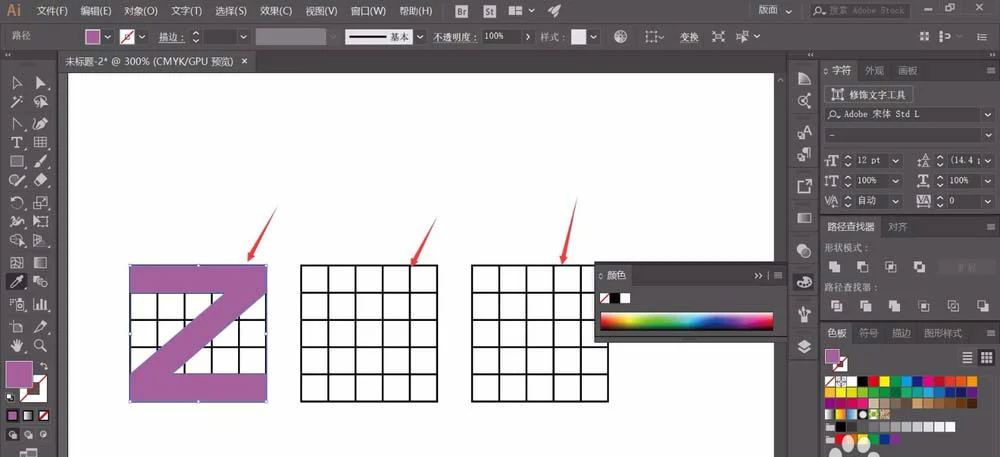The width and height of the screenshot is (1000, 457).
Task: Open the 效果(C) menu
Action: (276, 11)
